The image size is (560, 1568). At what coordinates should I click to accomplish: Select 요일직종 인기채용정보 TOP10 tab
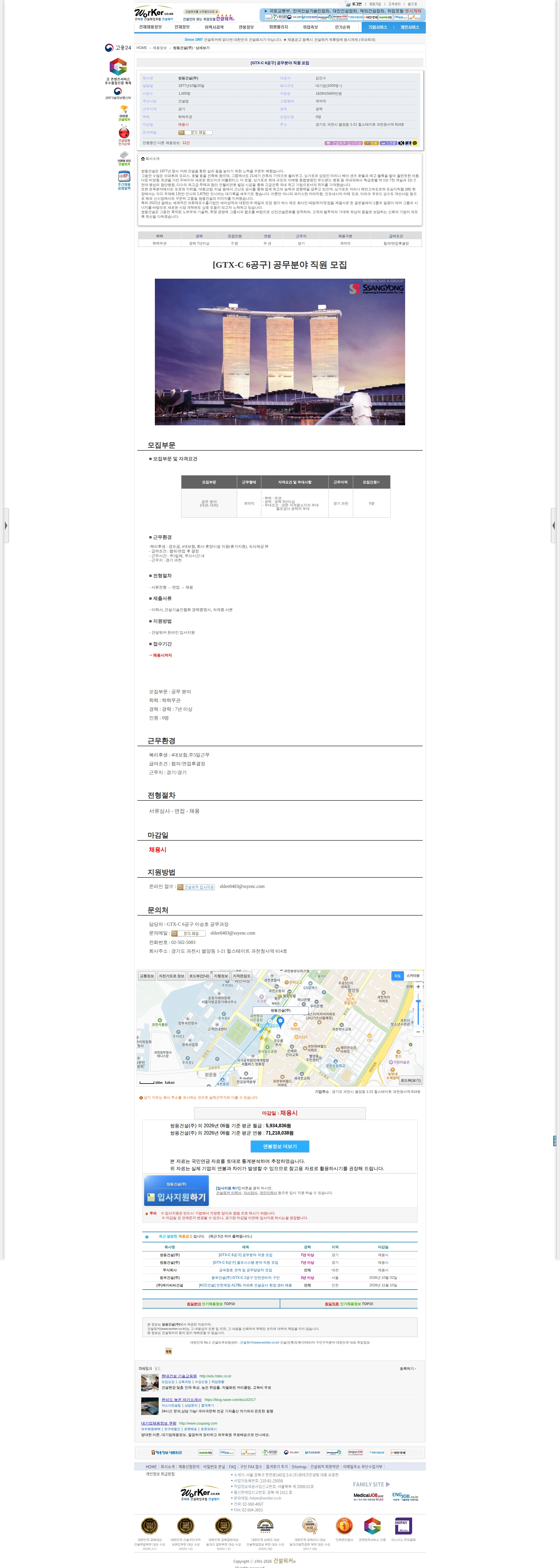349,1304
